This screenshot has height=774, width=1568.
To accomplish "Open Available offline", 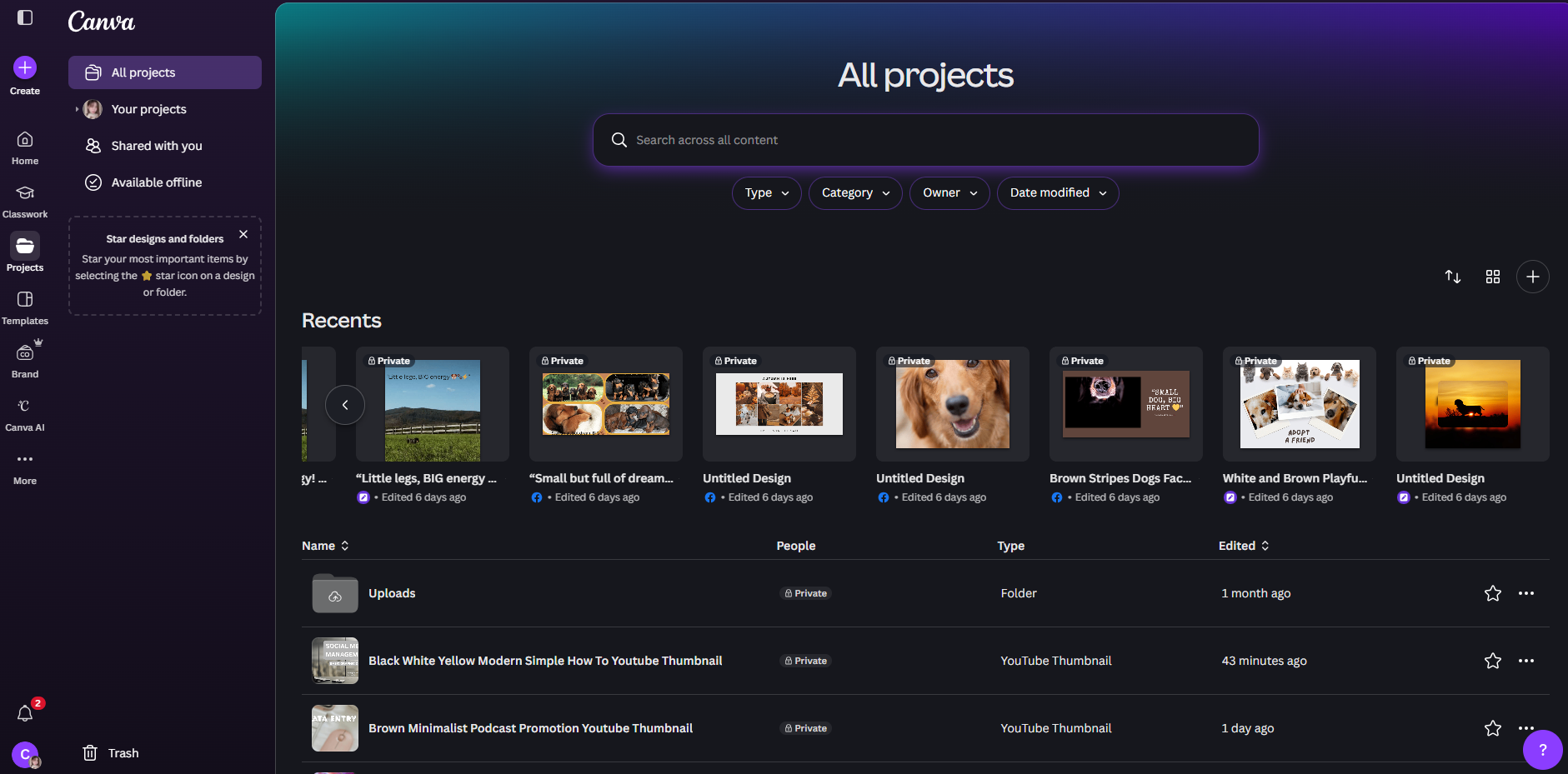I will (x=165, y=182).
